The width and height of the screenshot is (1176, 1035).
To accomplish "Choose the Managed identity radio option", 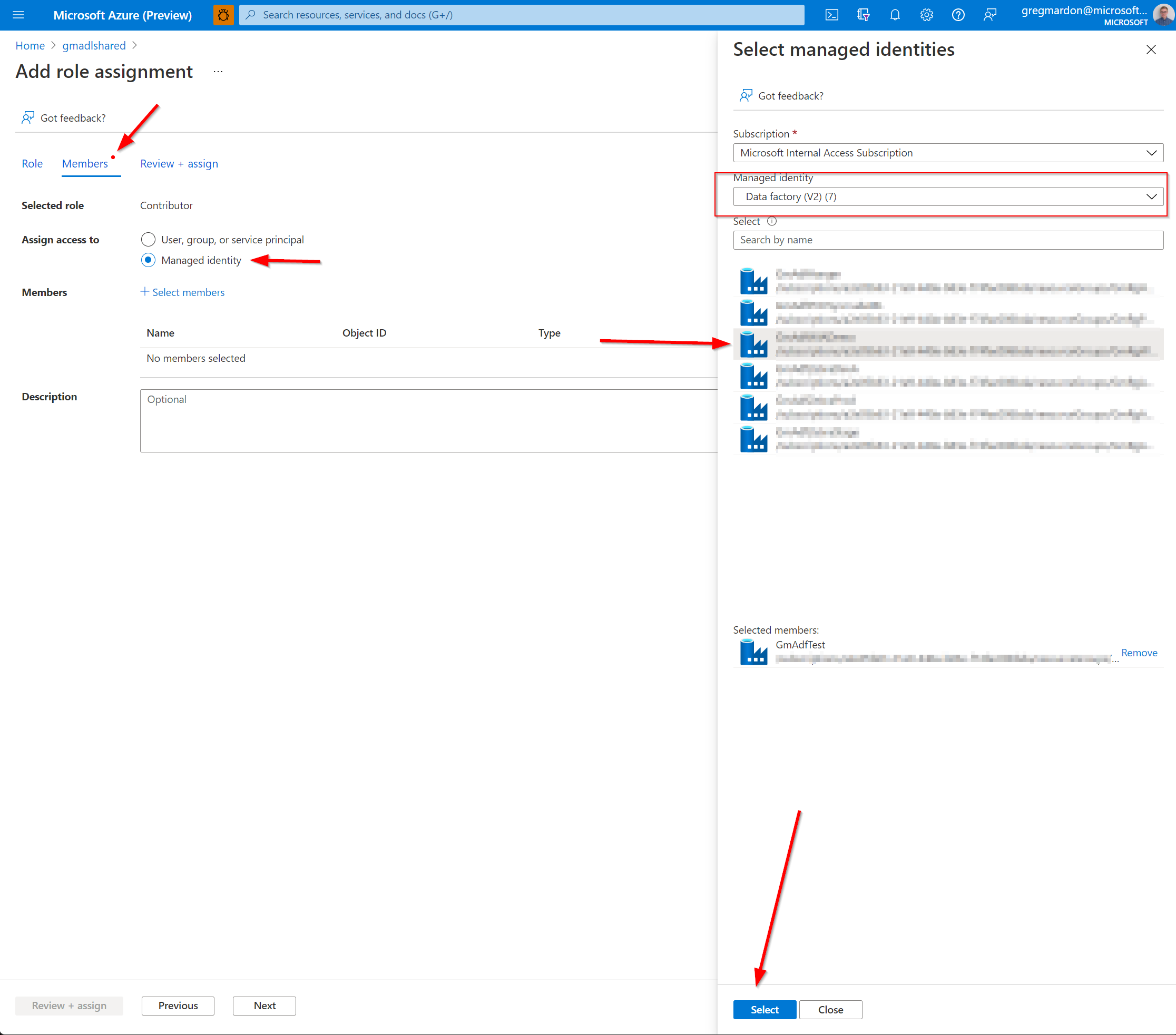I will click(148, 260).
